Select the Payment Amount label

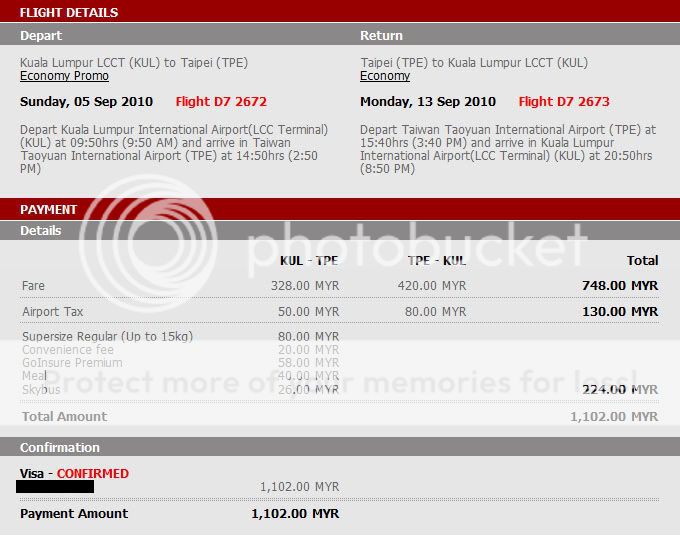74,513
